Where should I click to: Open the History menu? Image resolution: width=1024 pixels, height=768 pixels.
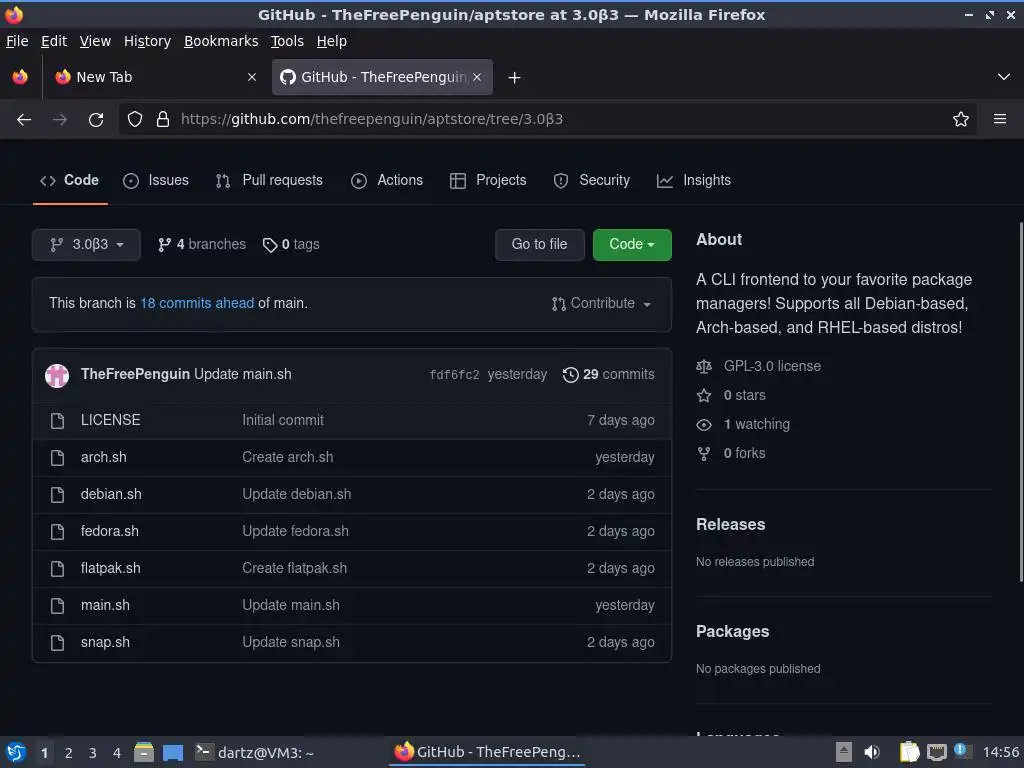coord(147,41)
